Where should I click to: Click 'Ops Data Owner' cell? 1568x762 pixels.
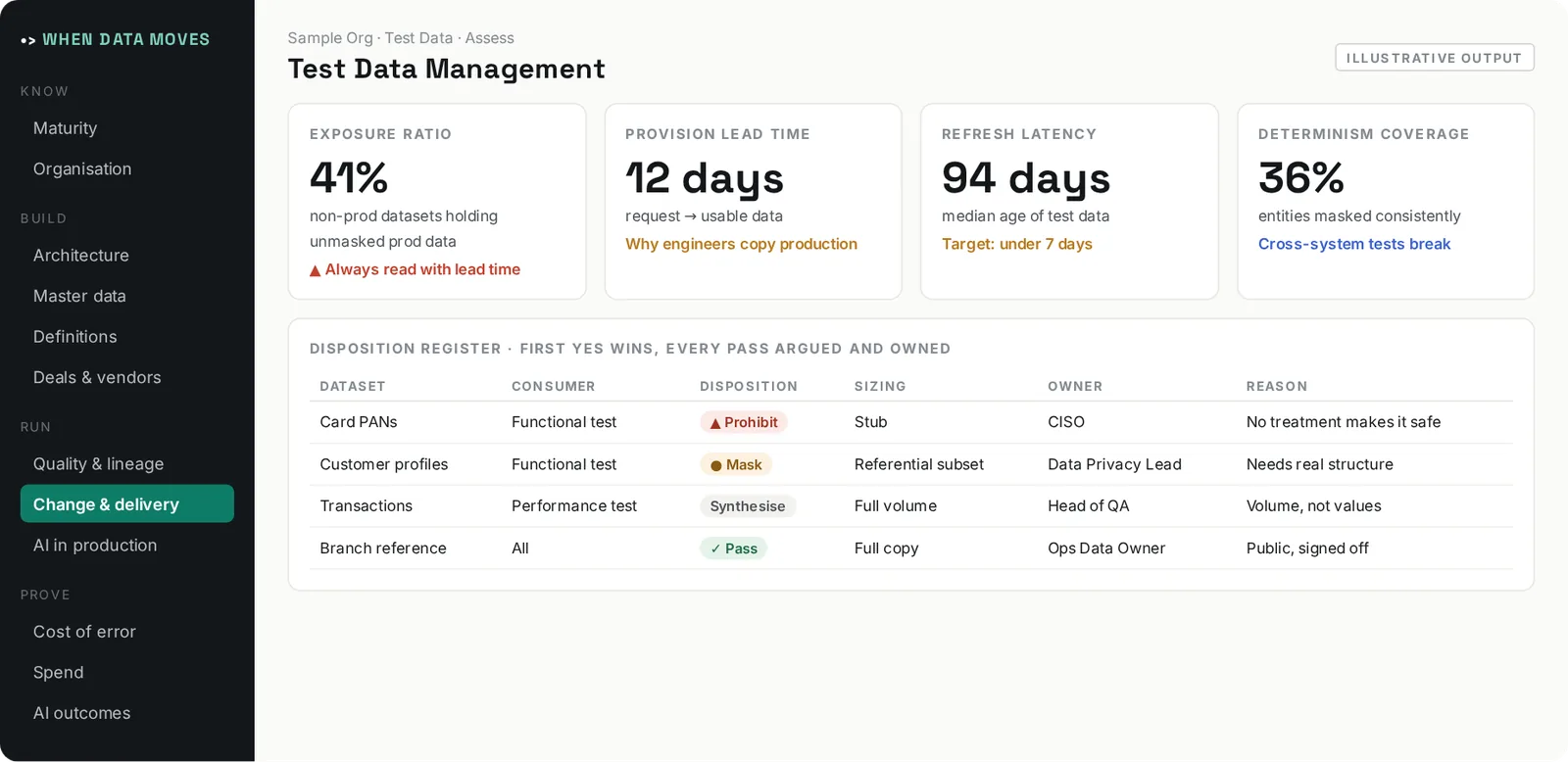1106,548
